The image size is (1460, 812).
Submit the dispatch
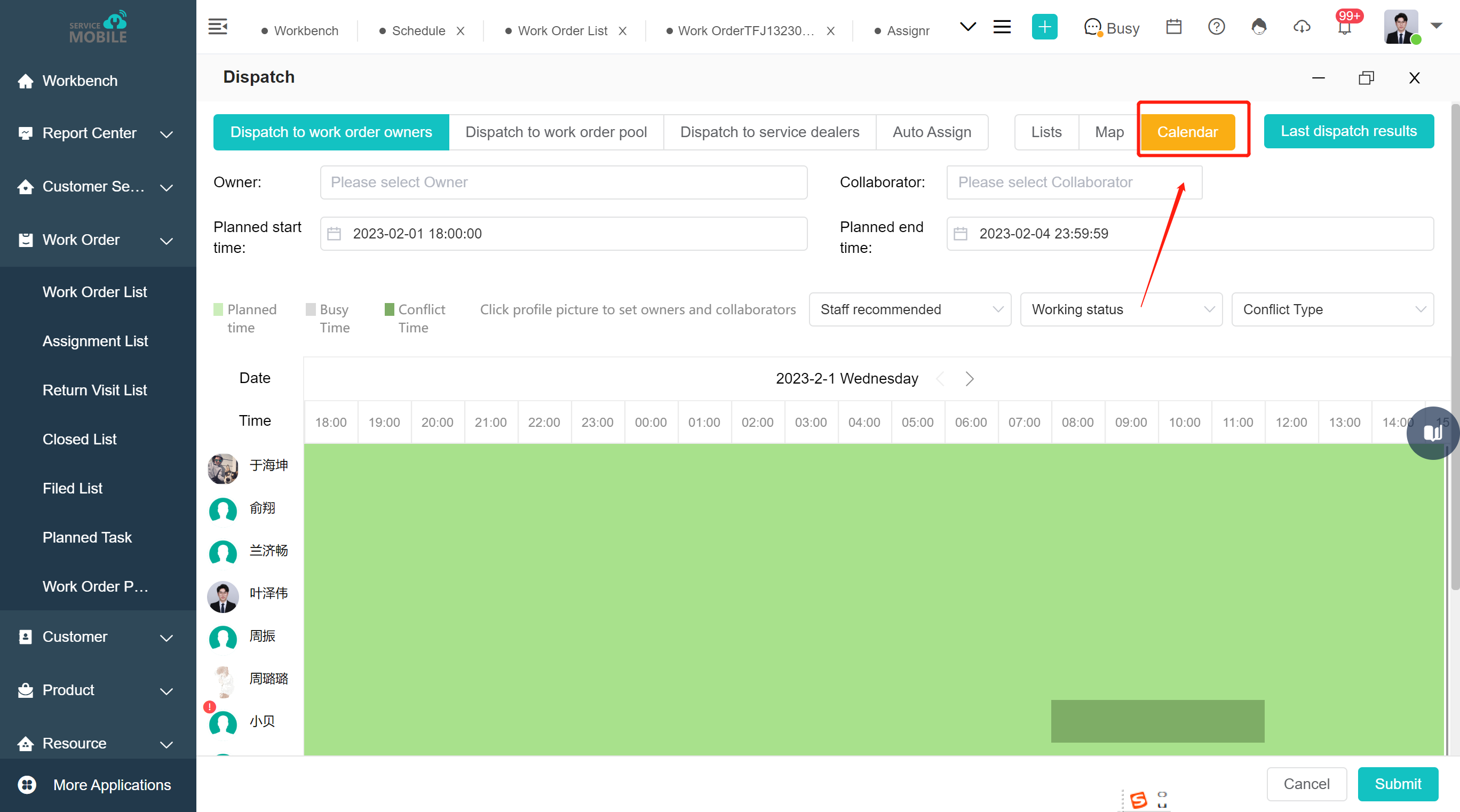[1398, 784]
